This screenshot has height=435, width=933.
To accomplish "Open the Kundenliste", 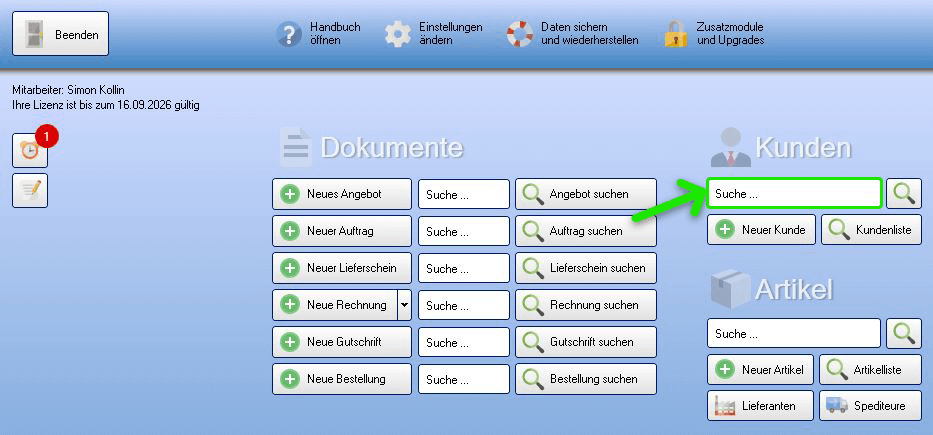I will 871,230.
